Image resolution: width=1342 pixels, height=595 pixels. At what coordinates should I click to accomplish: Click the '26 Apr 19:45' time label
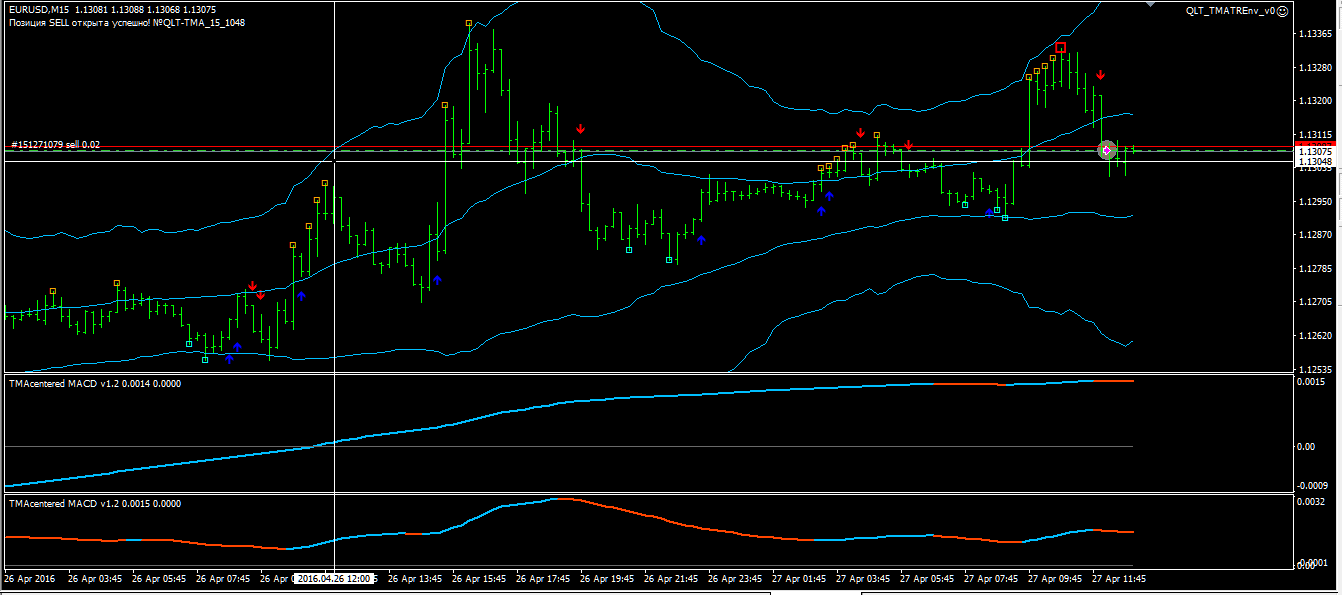[606, 578]
